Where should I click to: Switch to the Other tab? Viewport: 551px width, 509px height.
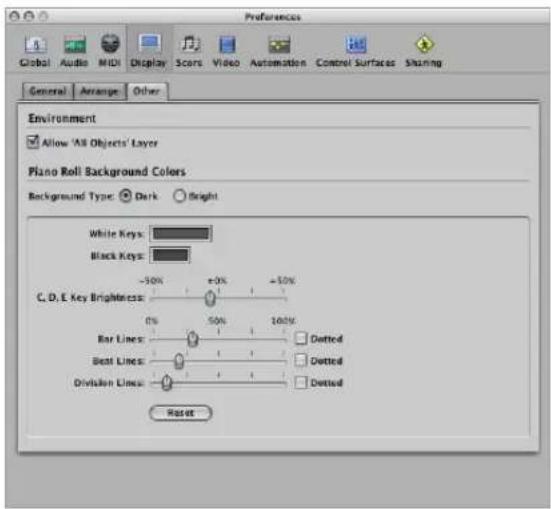pos(147,91)
